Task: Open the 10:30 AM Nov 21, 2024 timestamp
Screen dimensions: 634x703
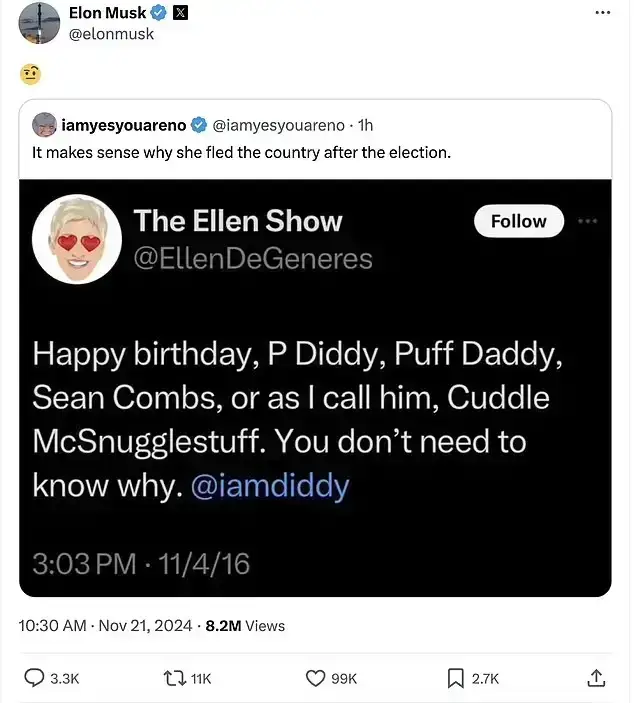Action: click(x=105, y=626)
